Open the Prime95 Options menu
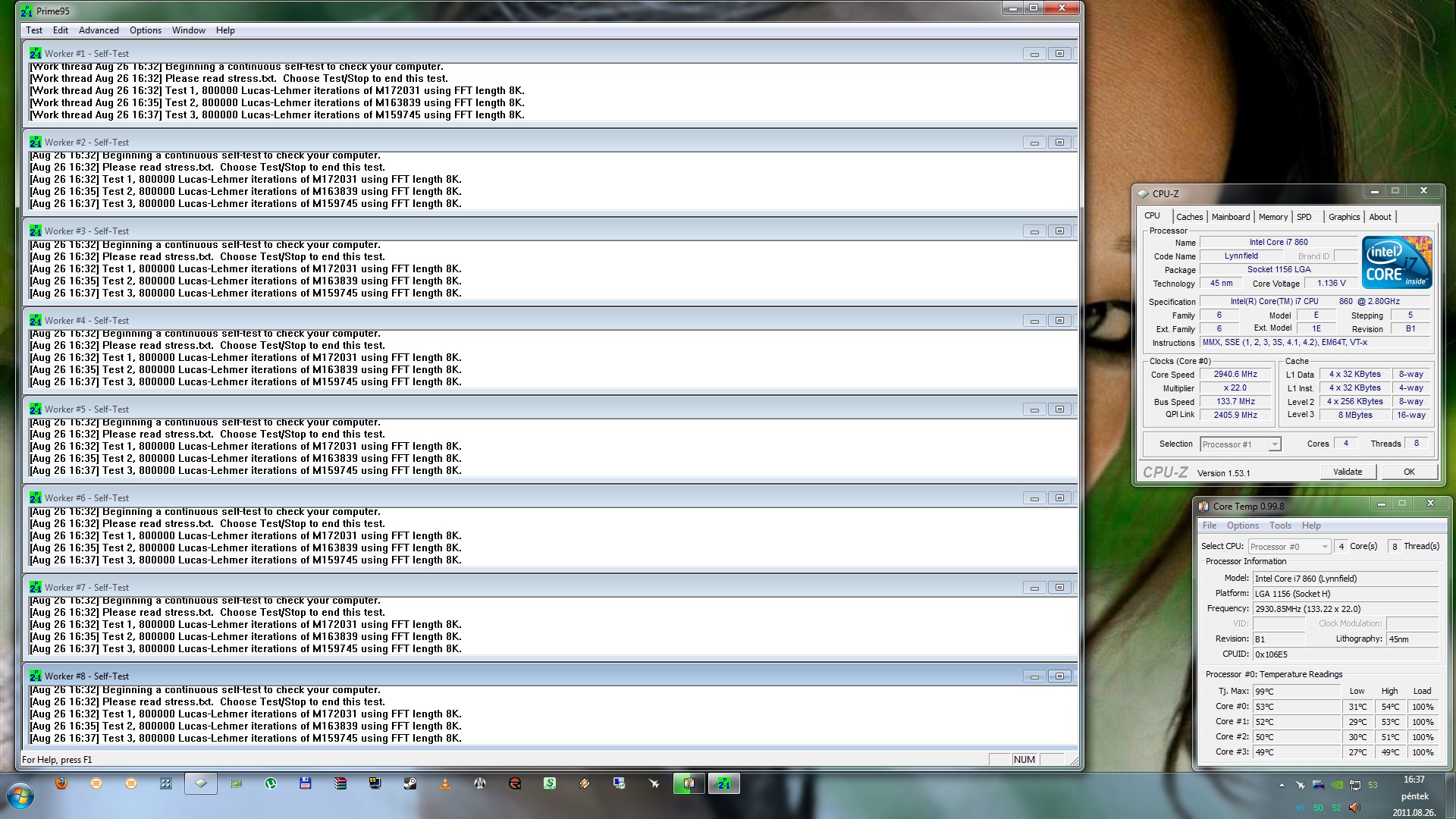Viewport: 1456px width, 819px height. coord(146,30)
